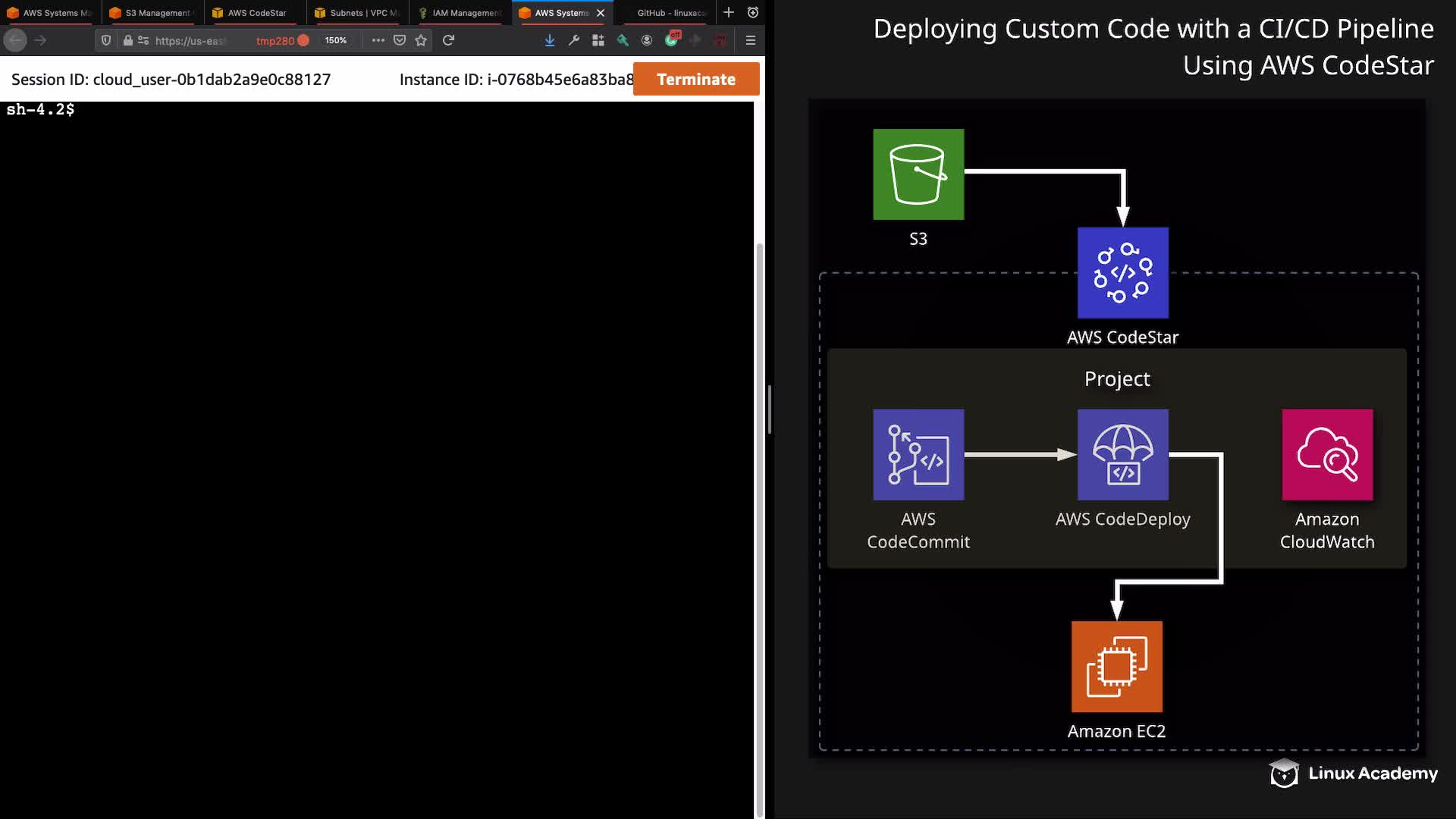Viewport: 1456px width, 819px height.
Task: Click the Terminate session button
Action: (x=695, y=79)
